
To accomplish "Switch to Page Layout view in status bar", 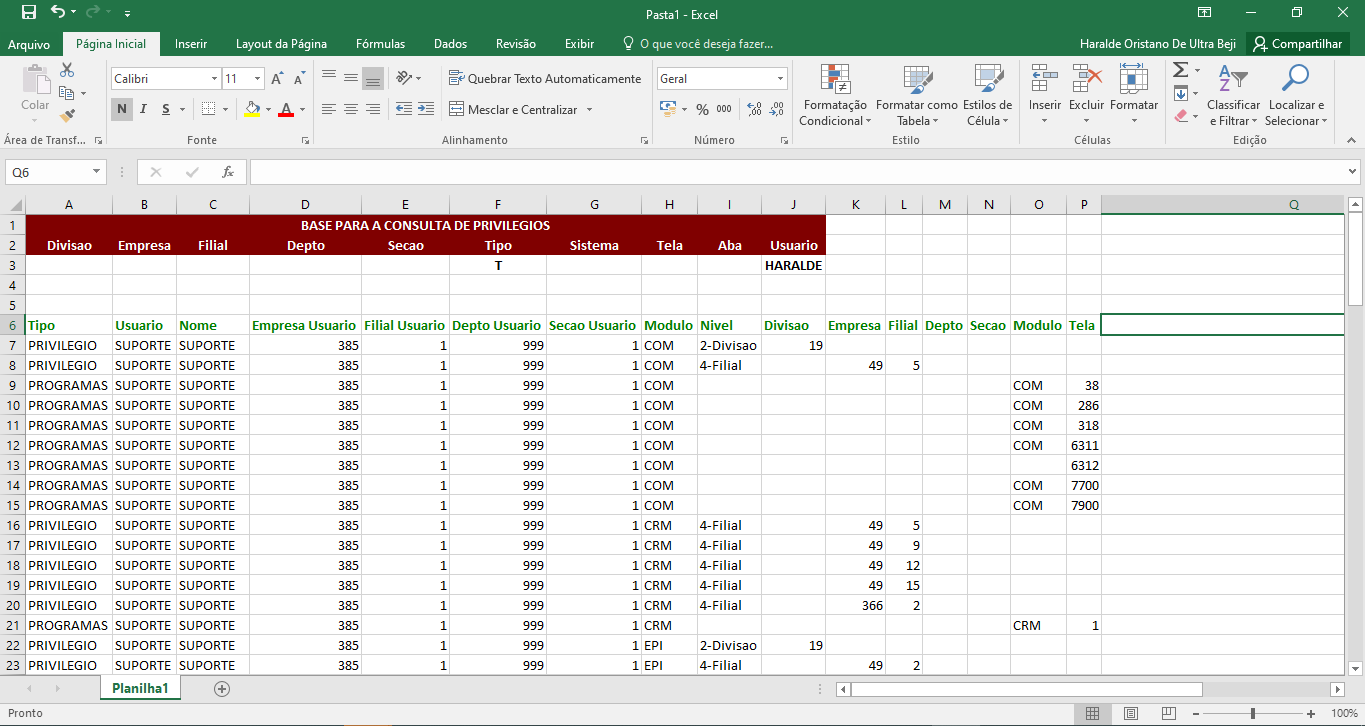I will pos(1129,714).
